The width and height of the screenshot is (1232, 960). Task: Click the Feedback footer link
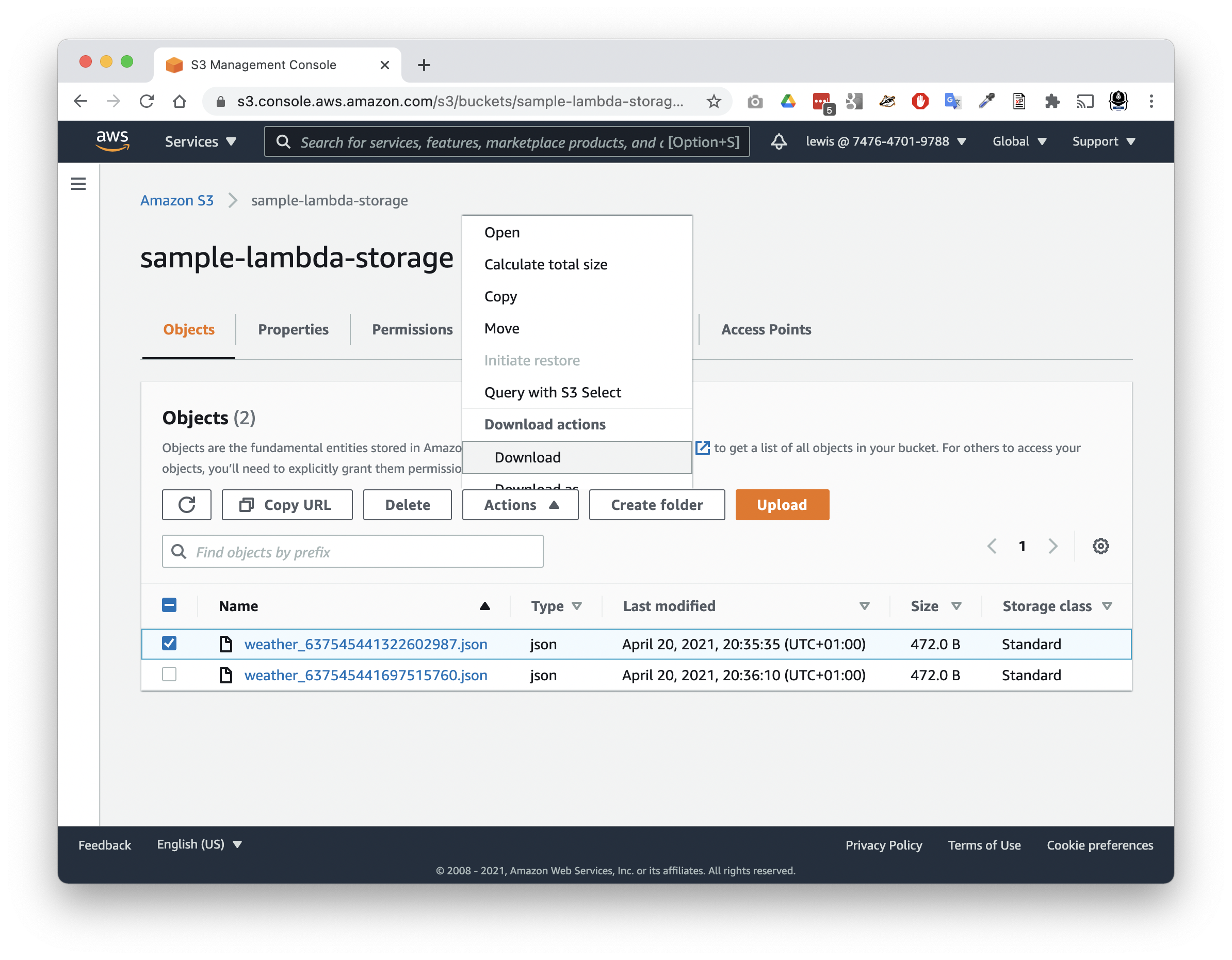[104, 844]
